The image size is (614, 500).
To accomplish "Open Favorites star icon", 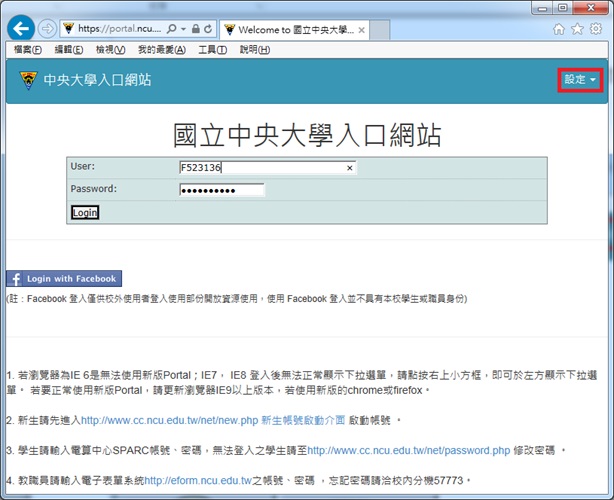I will [577, 29].
